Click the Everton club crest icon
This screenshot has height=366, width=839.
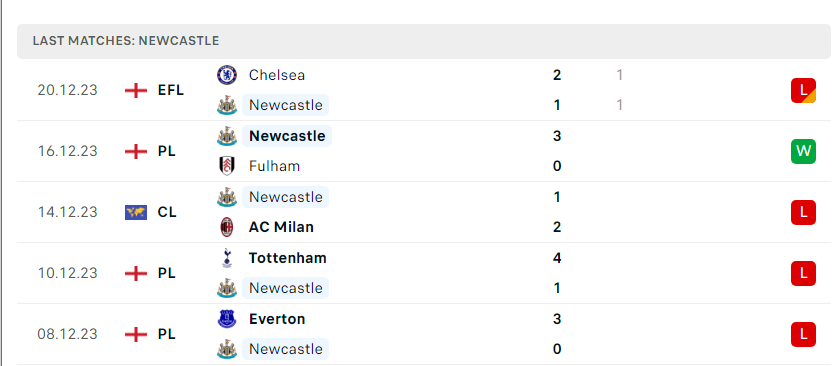pos(227,319)
